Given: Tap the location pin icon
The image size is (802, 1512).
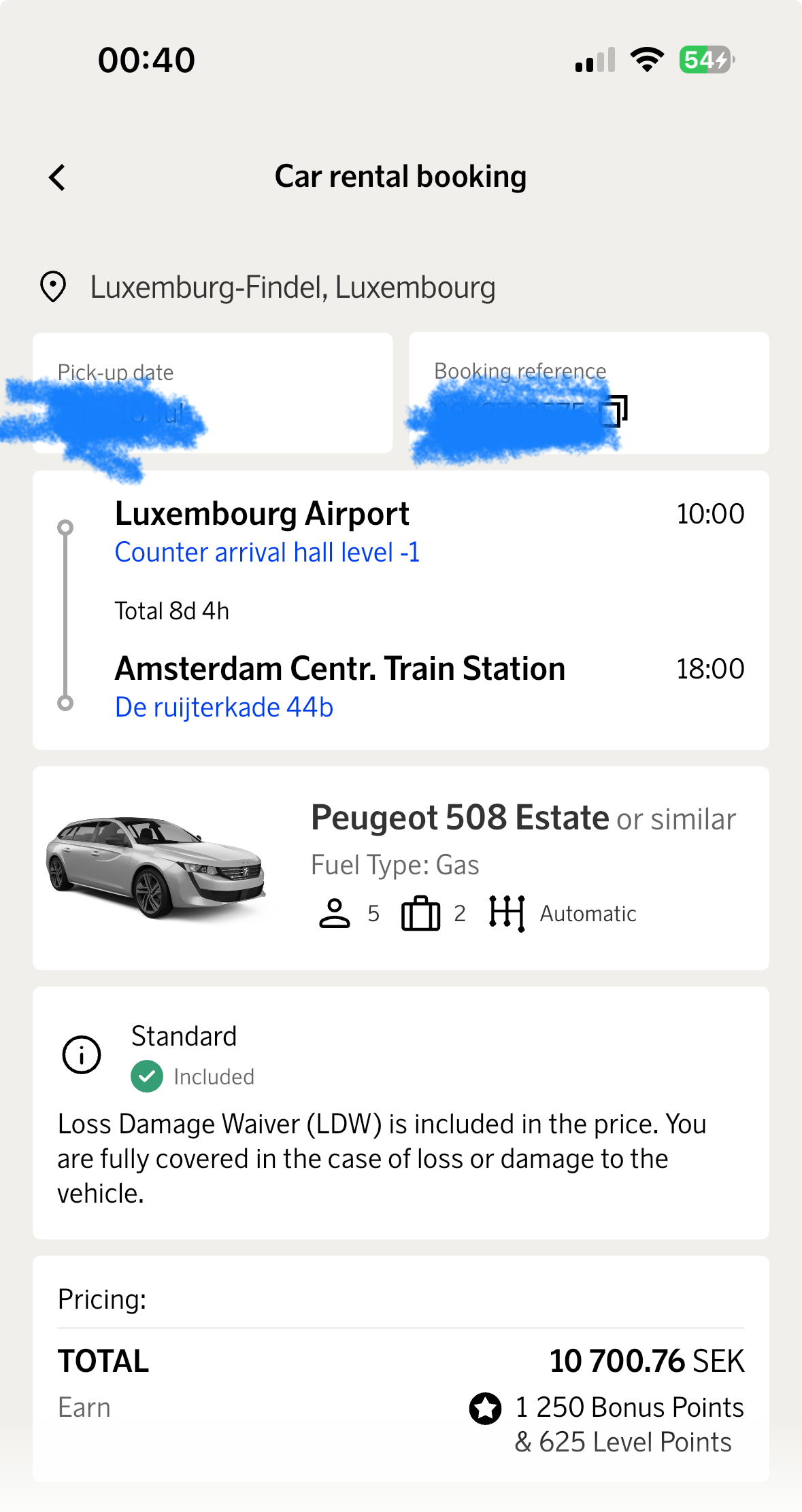Looking at the screenshot, I should [53, 287].
